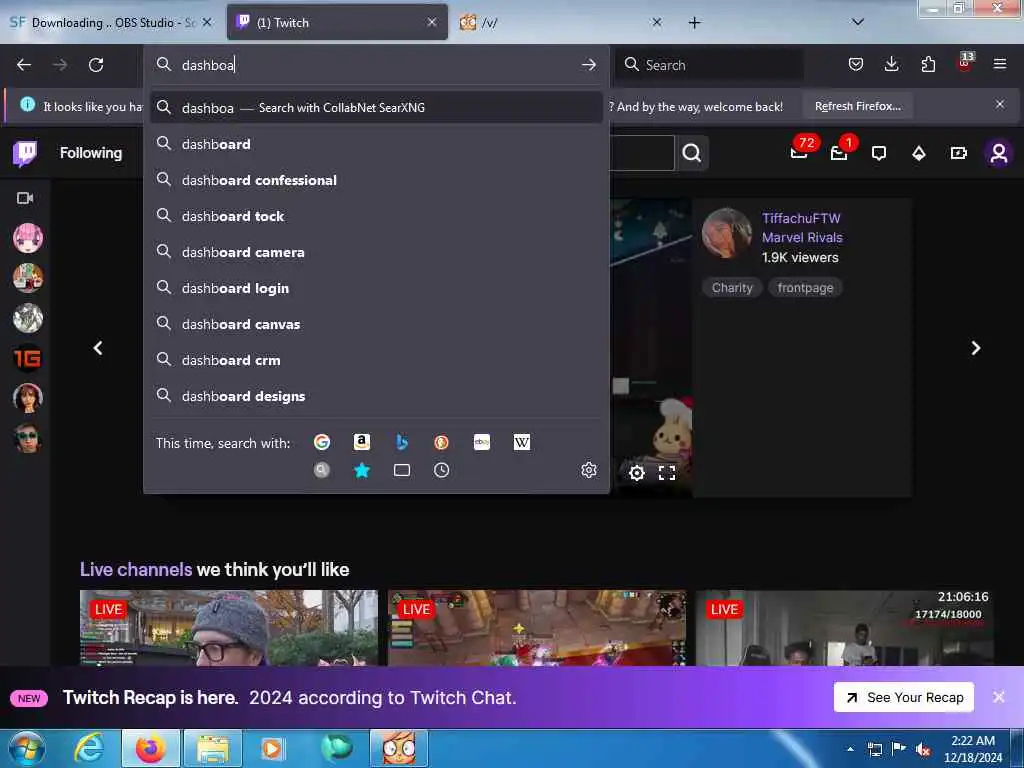Open TiffachuFTW channel link

801,218
